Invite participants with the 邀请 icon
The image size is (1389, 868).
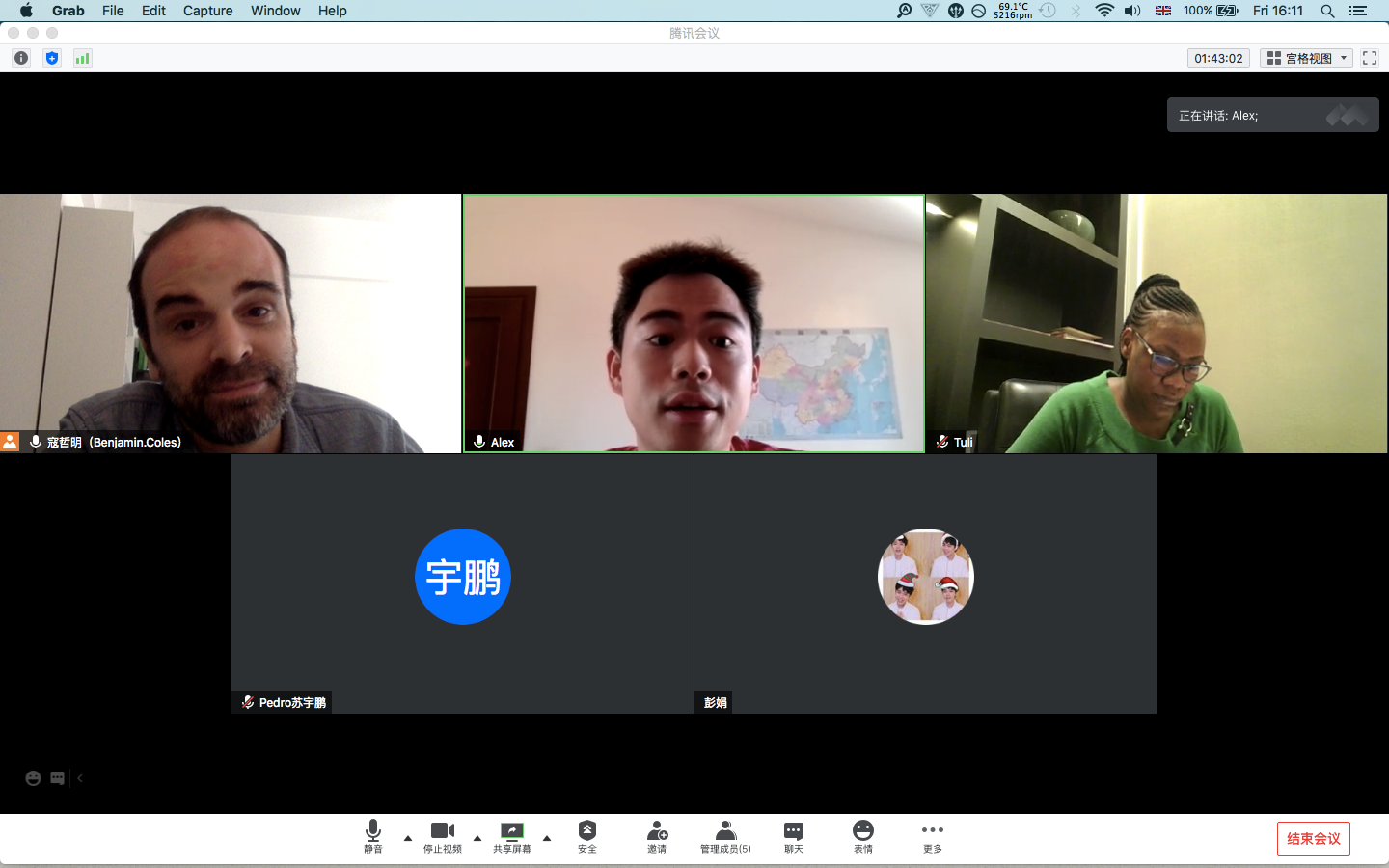(x=657, y=836)
